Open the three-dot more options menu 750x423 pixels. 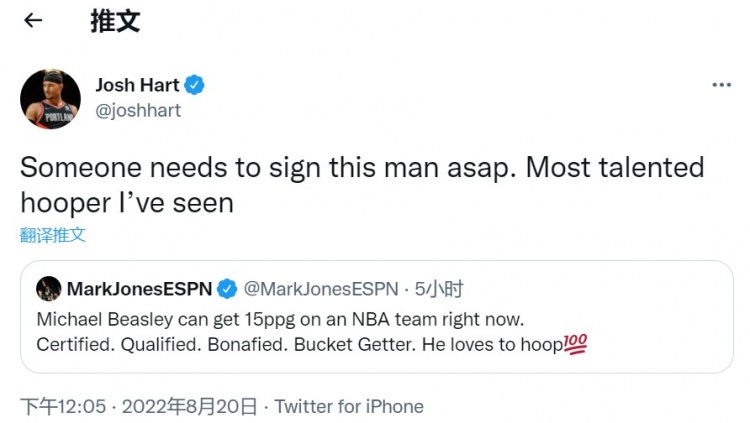coord(721,85)
